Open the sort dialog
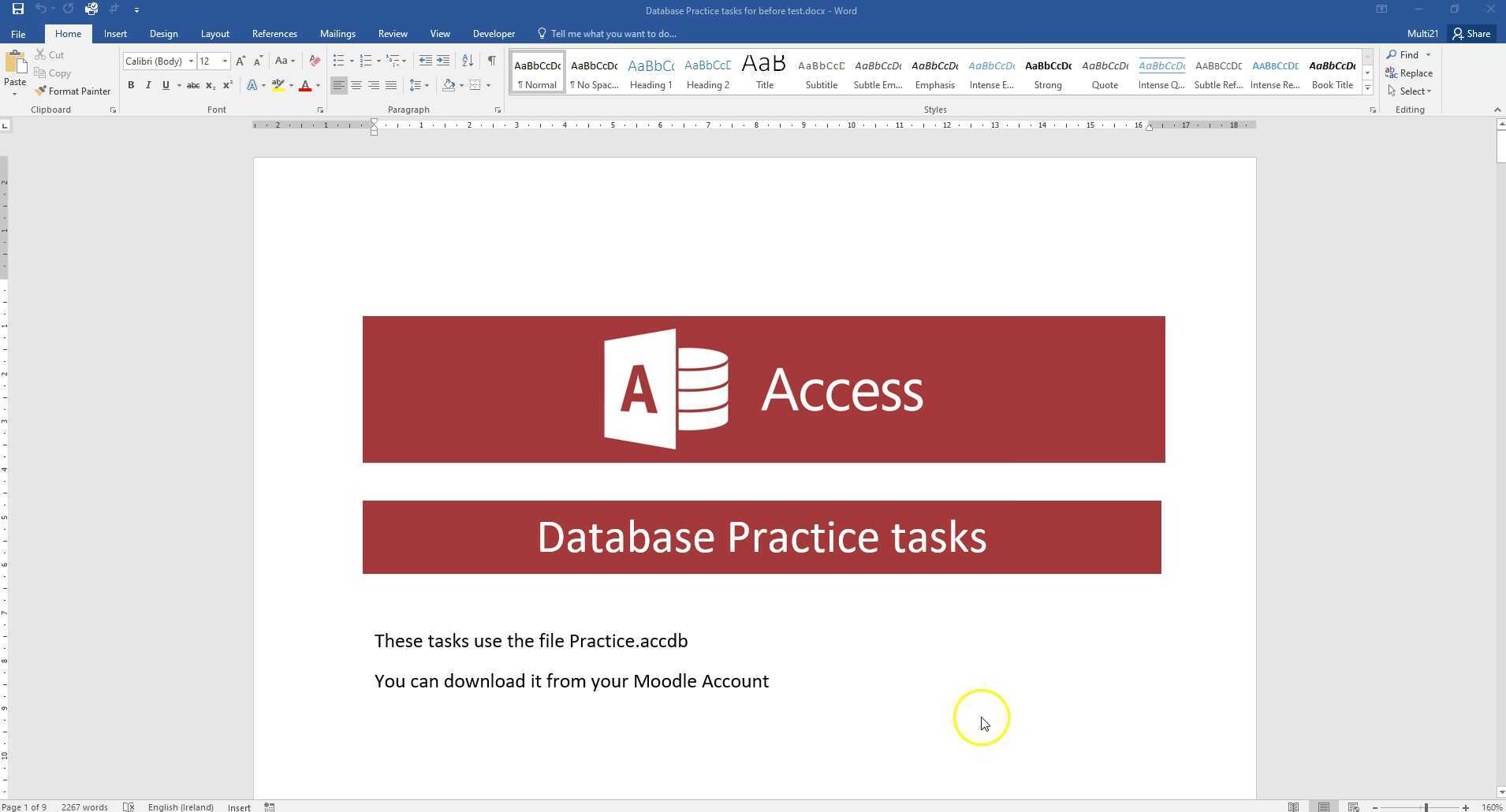The height and width of the screenshot is (812, 1506). (467, 61)
